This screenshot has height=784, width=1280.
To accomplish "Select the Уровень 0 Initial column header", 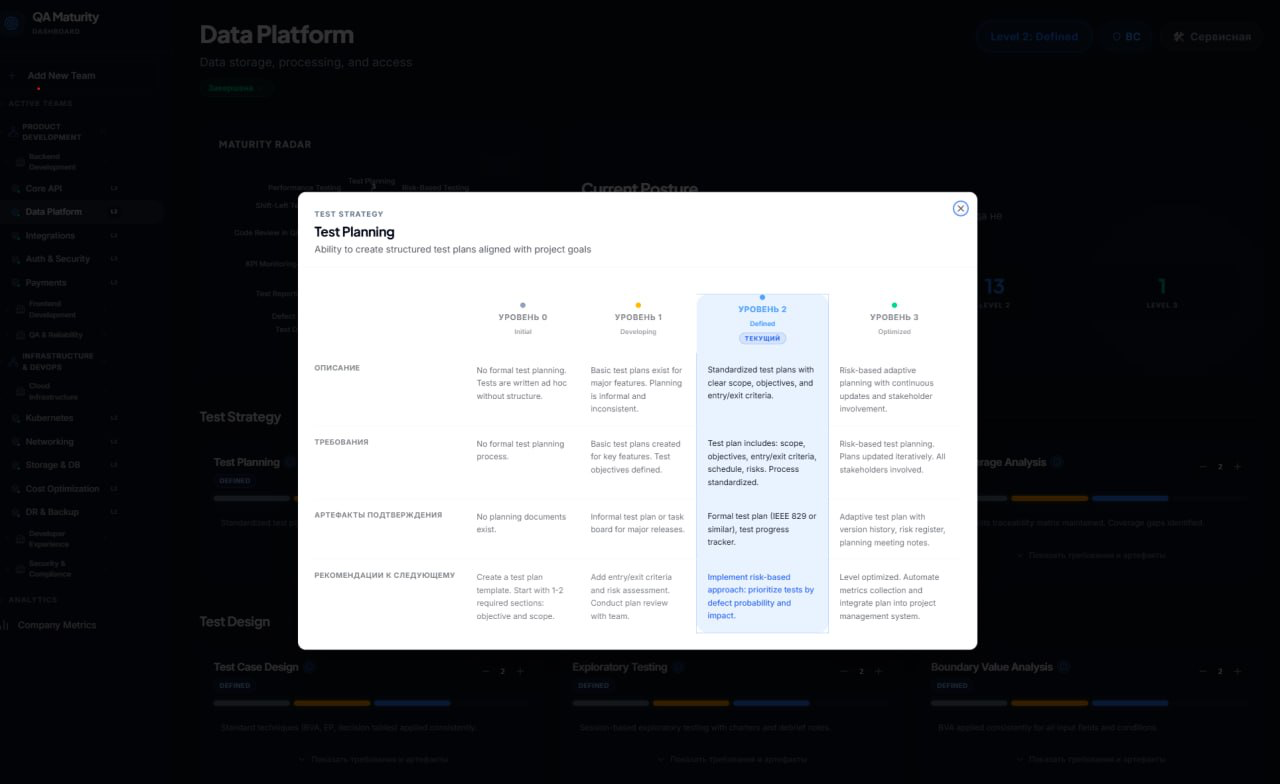I will click(523, 319).
